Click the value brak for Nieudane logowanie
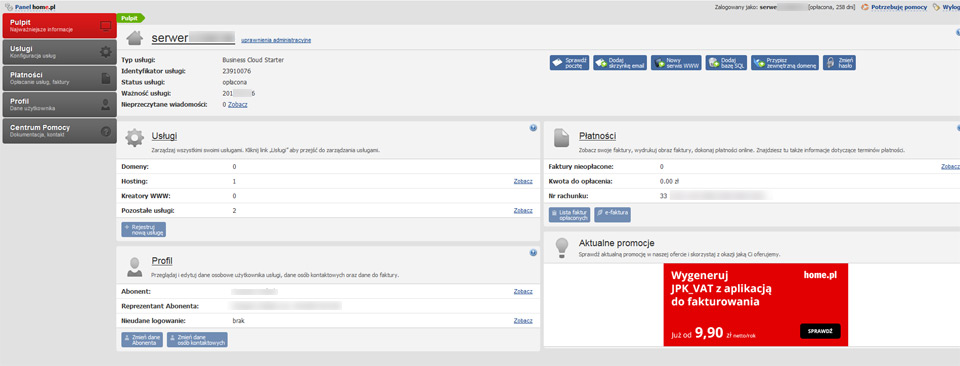 coord(239,320)
